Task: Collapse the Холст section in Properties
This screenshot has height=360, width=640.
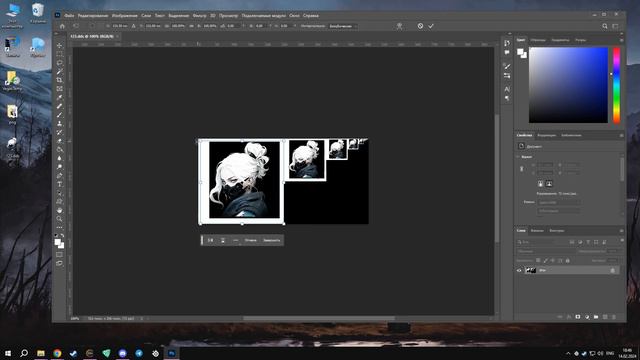Action: click(518, 157)
